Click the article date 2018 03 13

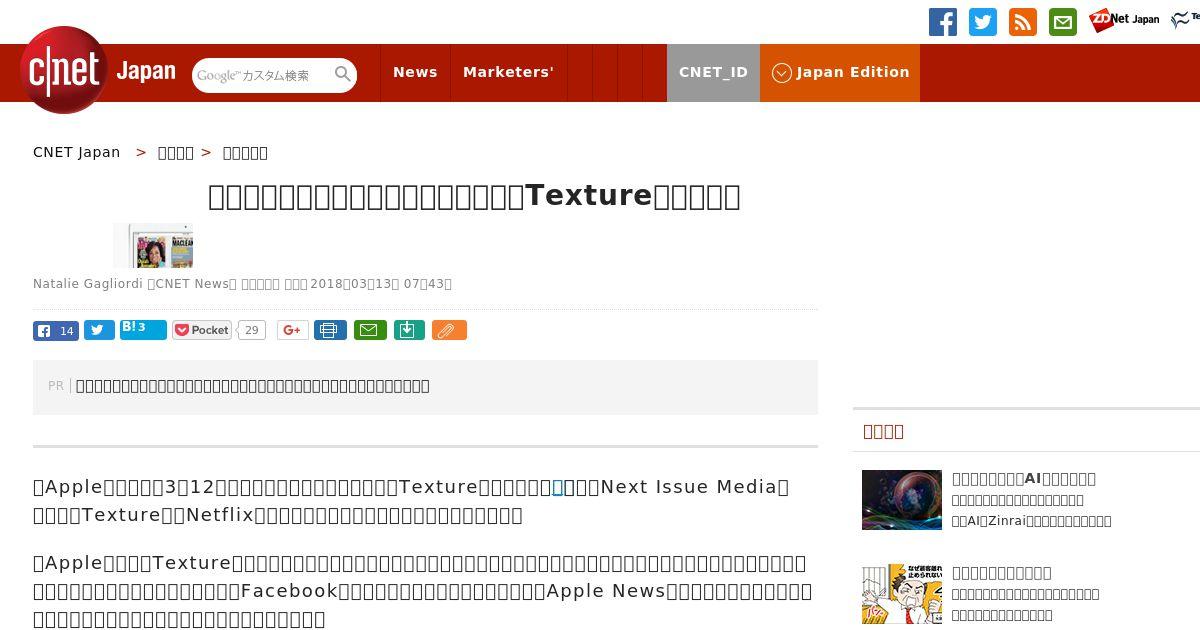355,284
